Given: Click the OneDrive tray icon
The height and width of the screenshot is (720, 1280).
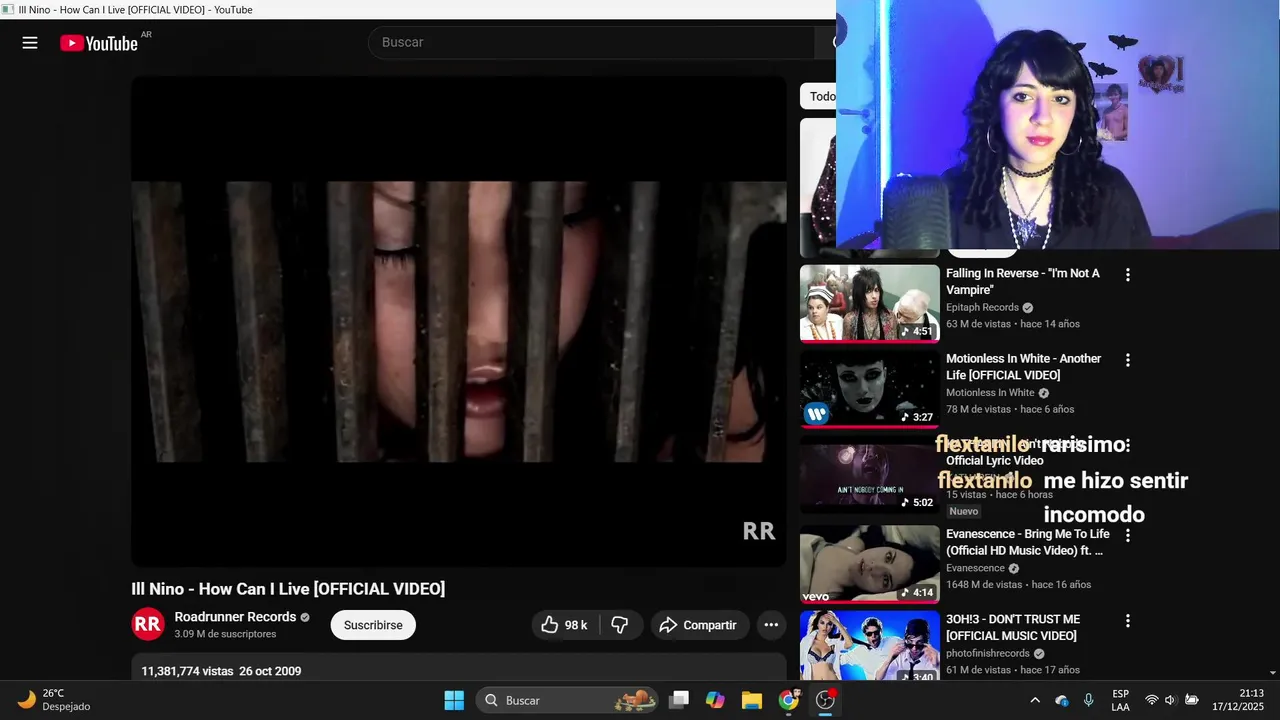Looking at the screenshot, I should pos(1062,700).
